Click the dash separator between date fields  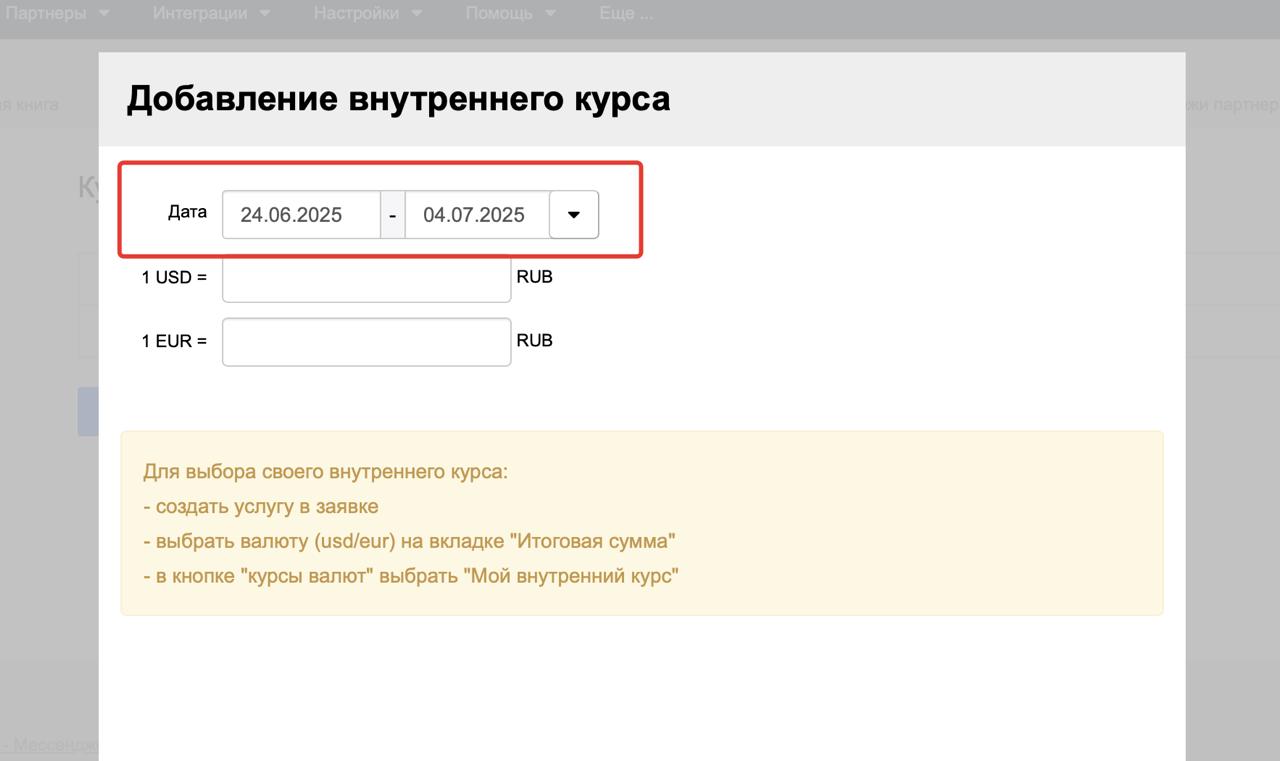393,214
